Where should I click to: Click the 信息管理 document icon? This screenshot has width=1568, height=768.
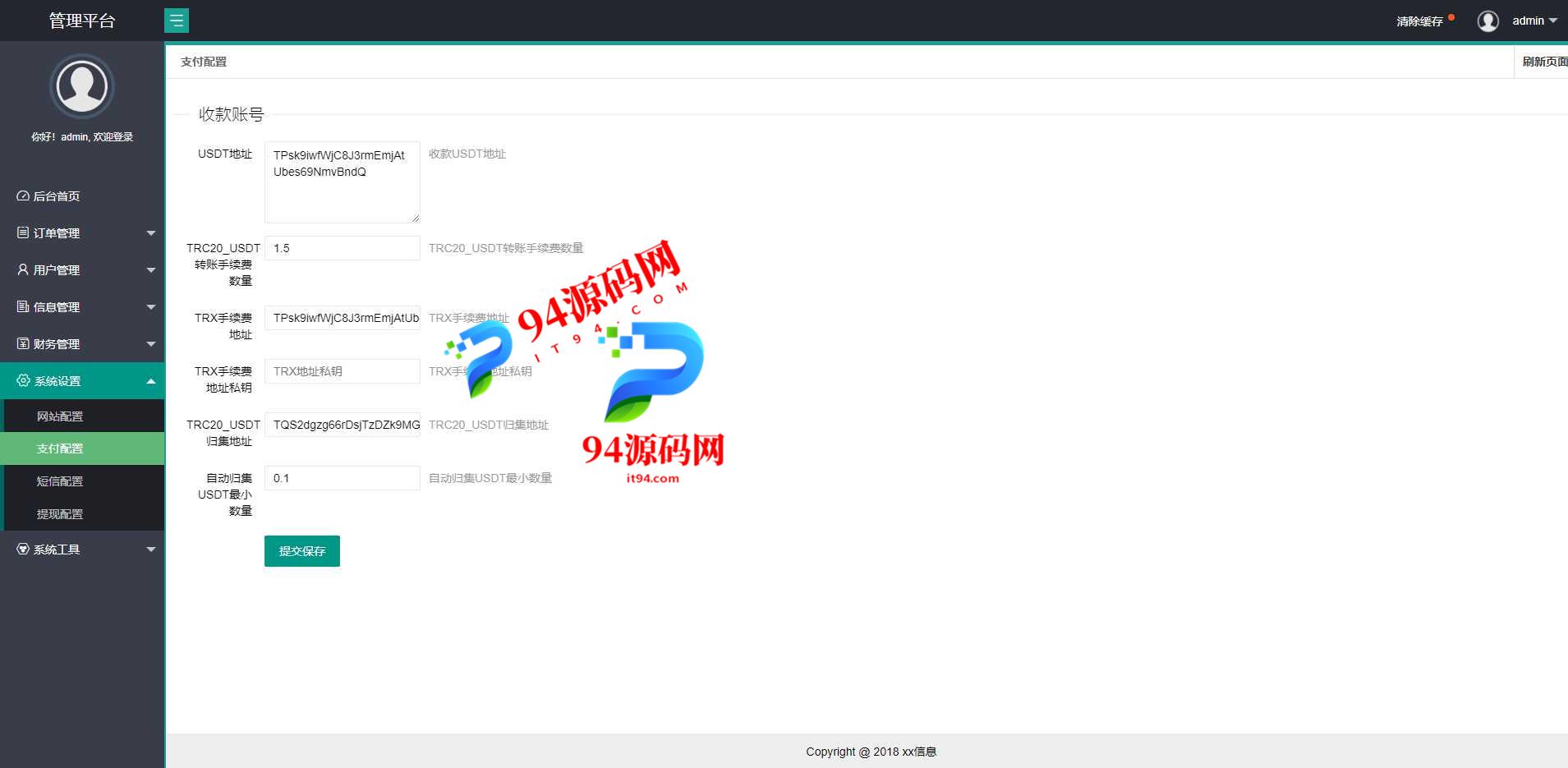coord(23,307)
